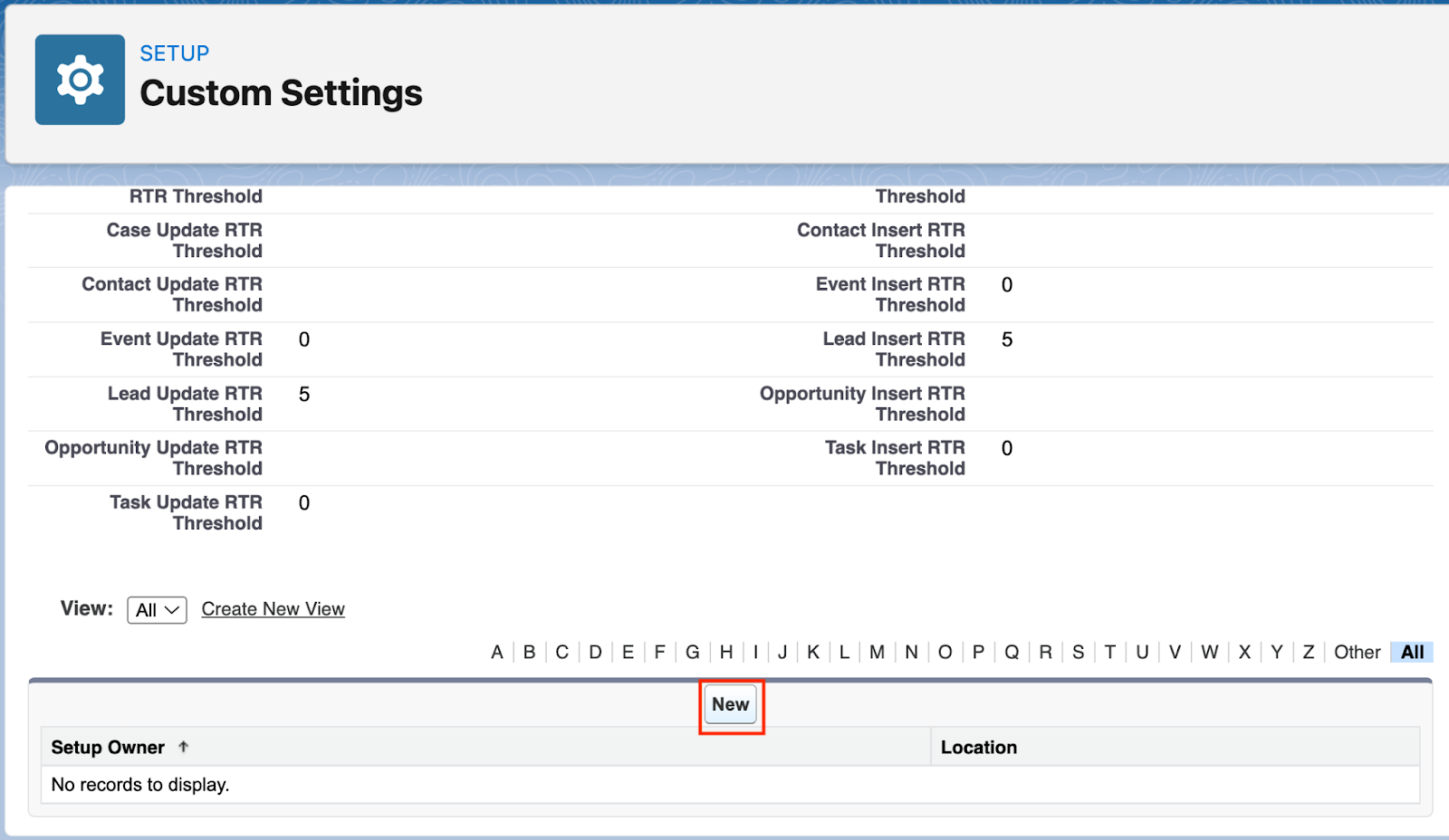Click the Task Update RTR Threshold label

186,512
